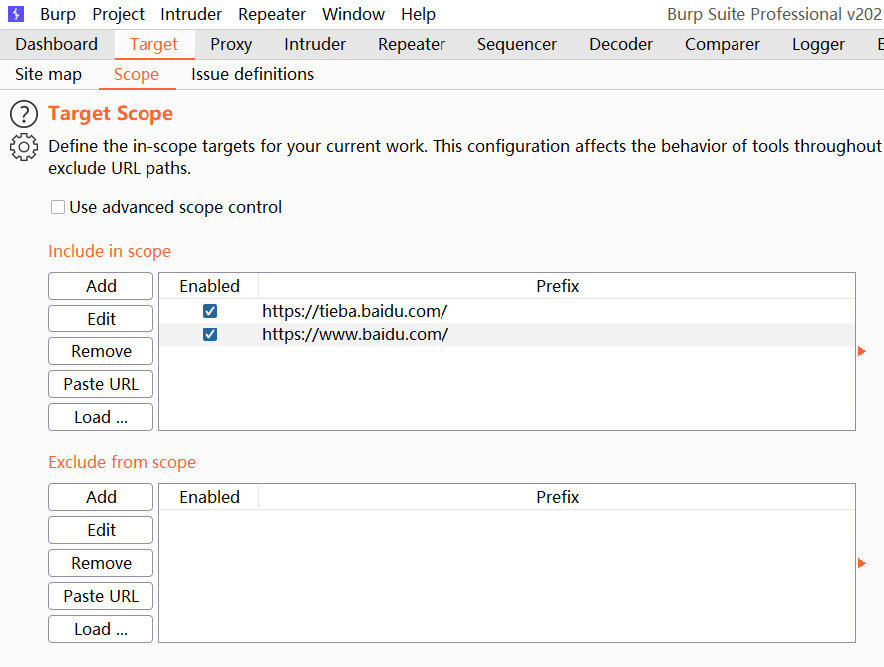This screenshot has height=667, width=884.
Task: Uncheck the www.baidu.com enabled checkbox
Action: click(210, 334)
